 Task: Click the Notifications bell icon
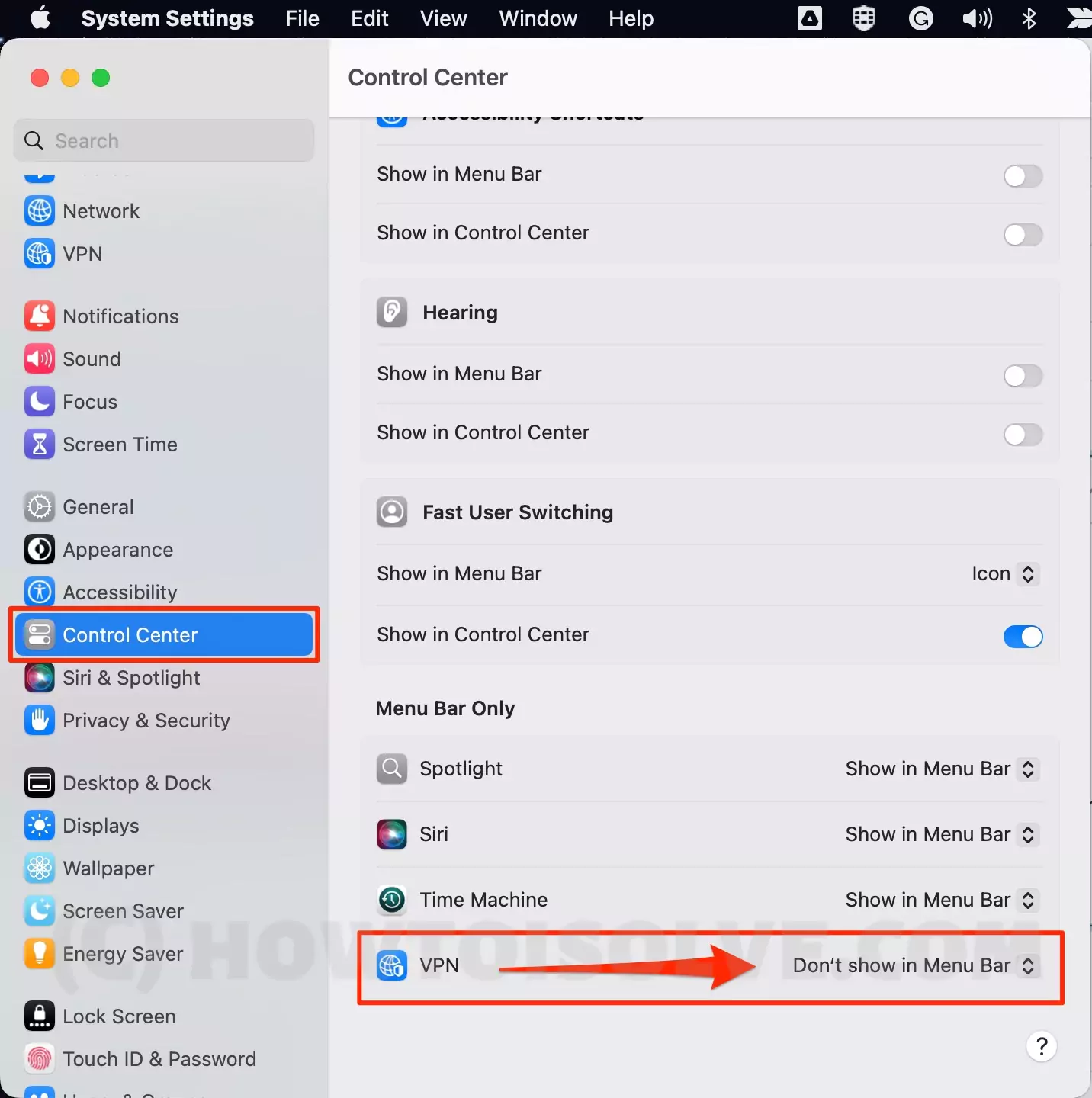point(39,316)
